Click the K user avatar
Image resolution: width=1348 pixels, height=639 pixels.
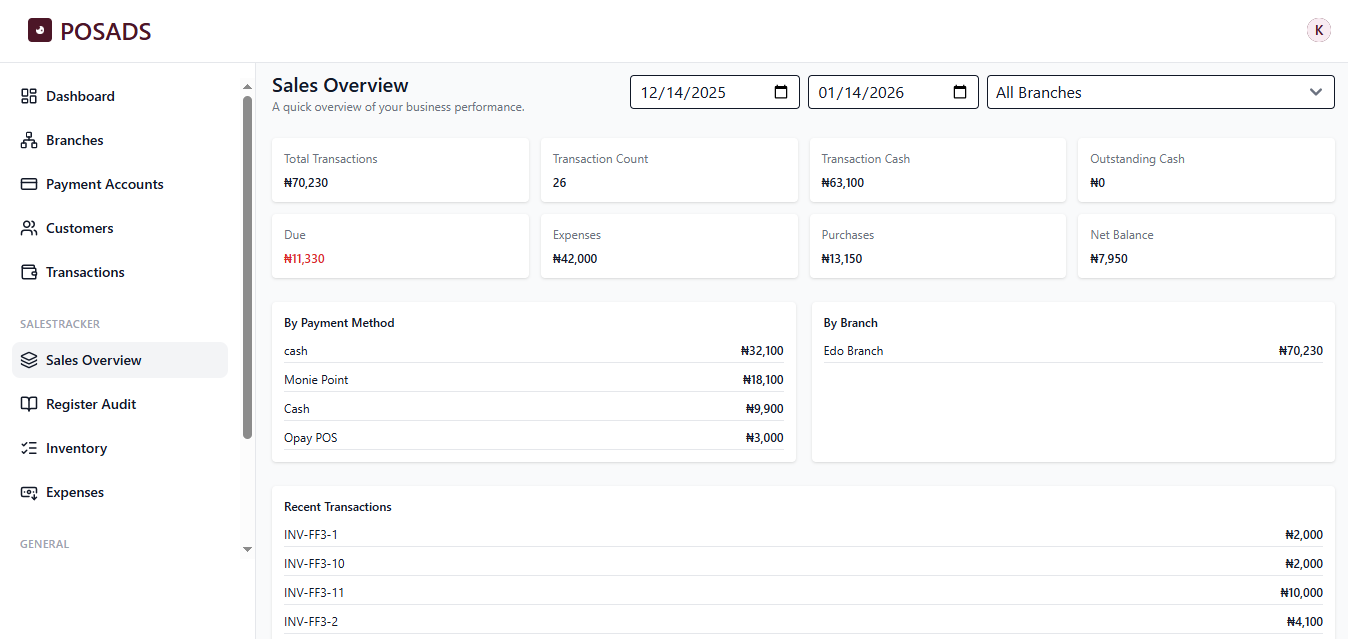[1318, 29]
